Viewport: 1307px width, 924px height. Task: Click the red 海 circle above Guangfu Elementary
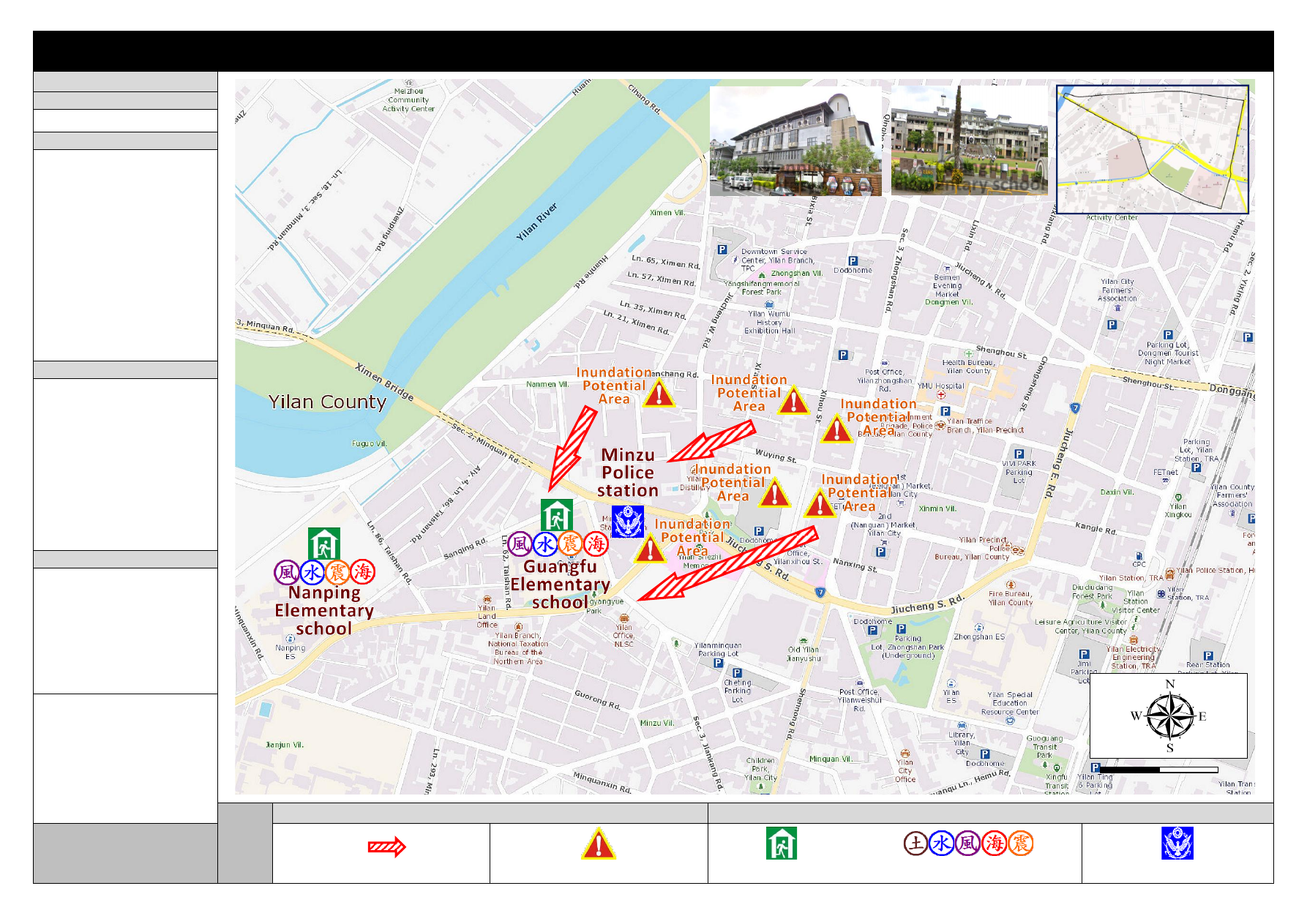[x=596, y=544]
